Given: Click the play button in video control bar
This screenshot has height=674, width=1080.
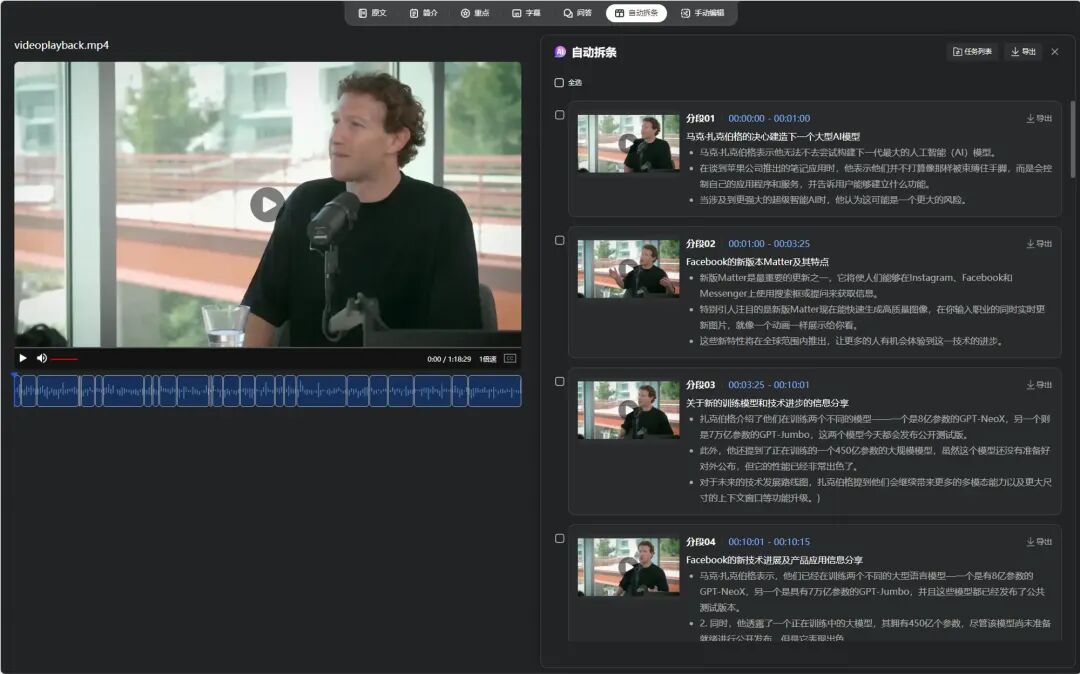Looking at the screenshot, I should (23, 358).
